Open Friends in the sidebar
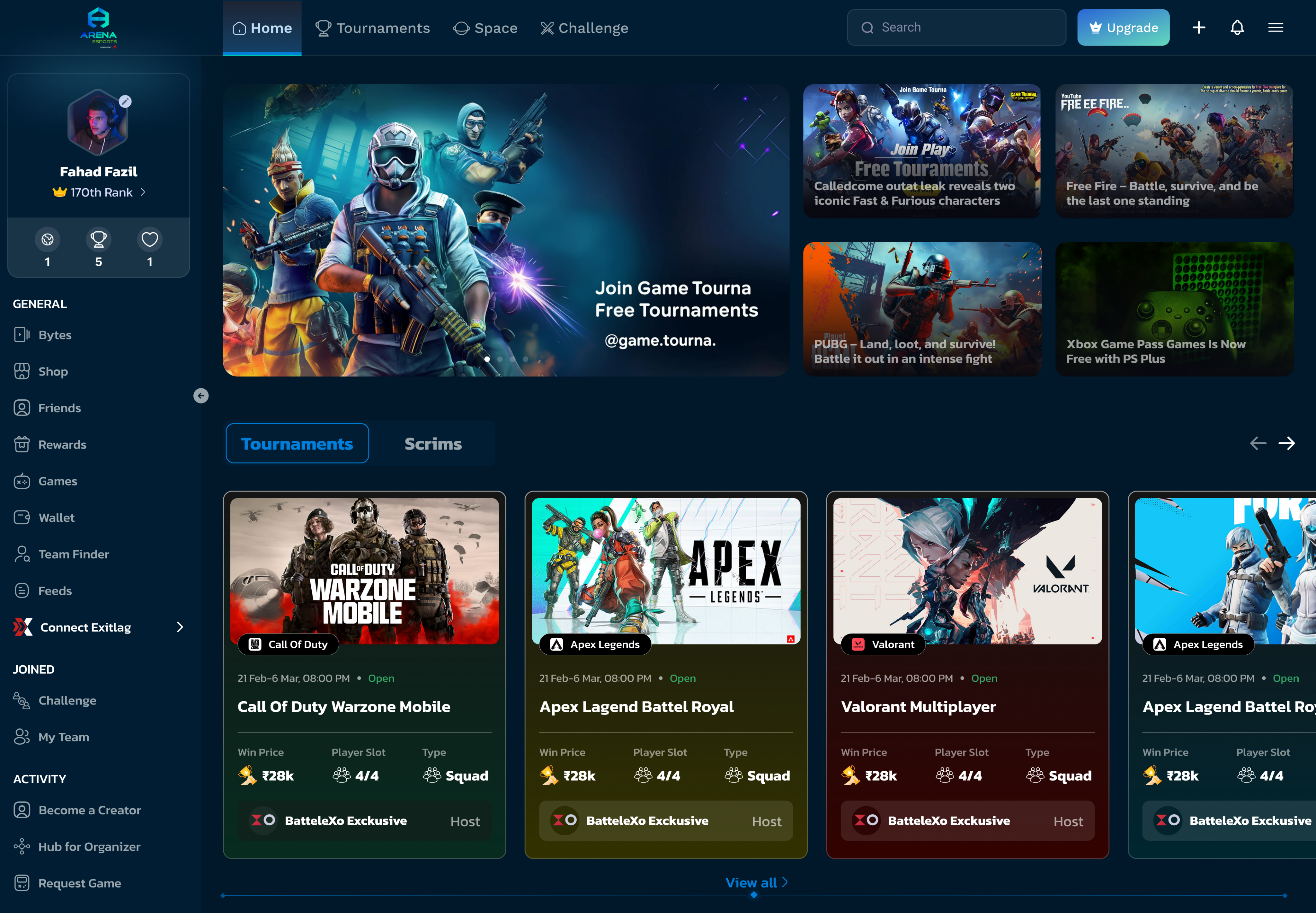Image resolution: width=1316 pixels, height=913 pixels. pyautogui.click(x=47, y=408)
